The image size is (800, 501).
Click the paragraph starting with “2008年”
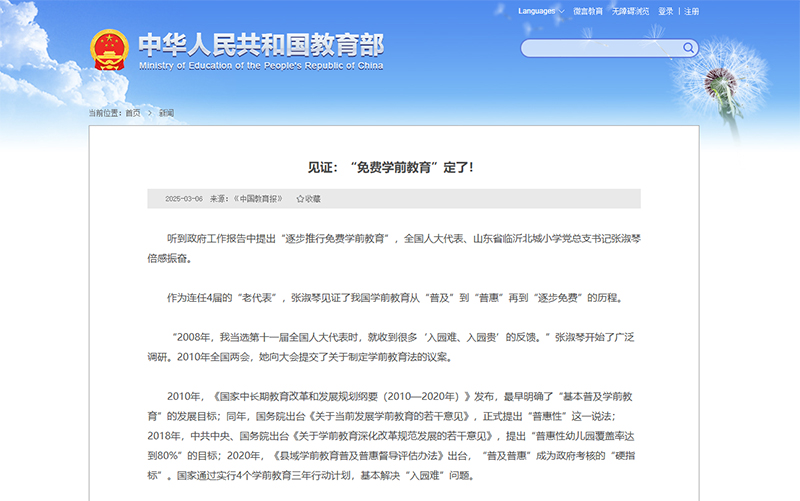coord(390,347)
